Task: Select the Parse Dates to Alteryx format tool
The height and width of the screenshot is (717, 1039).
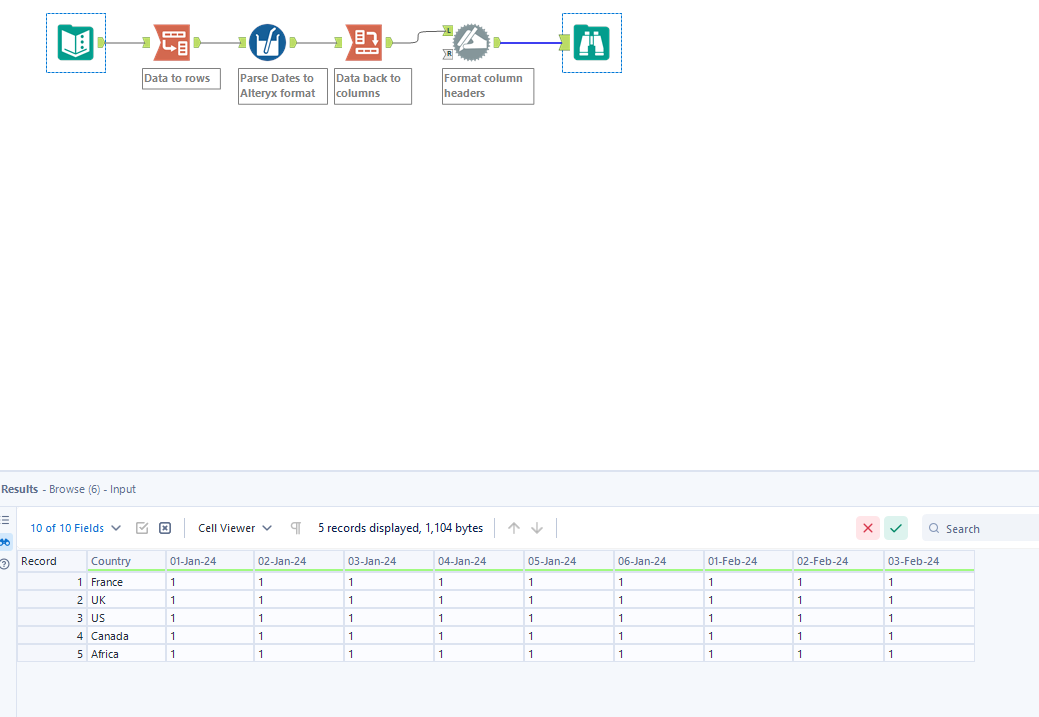Action: click(x=267, y=42)
